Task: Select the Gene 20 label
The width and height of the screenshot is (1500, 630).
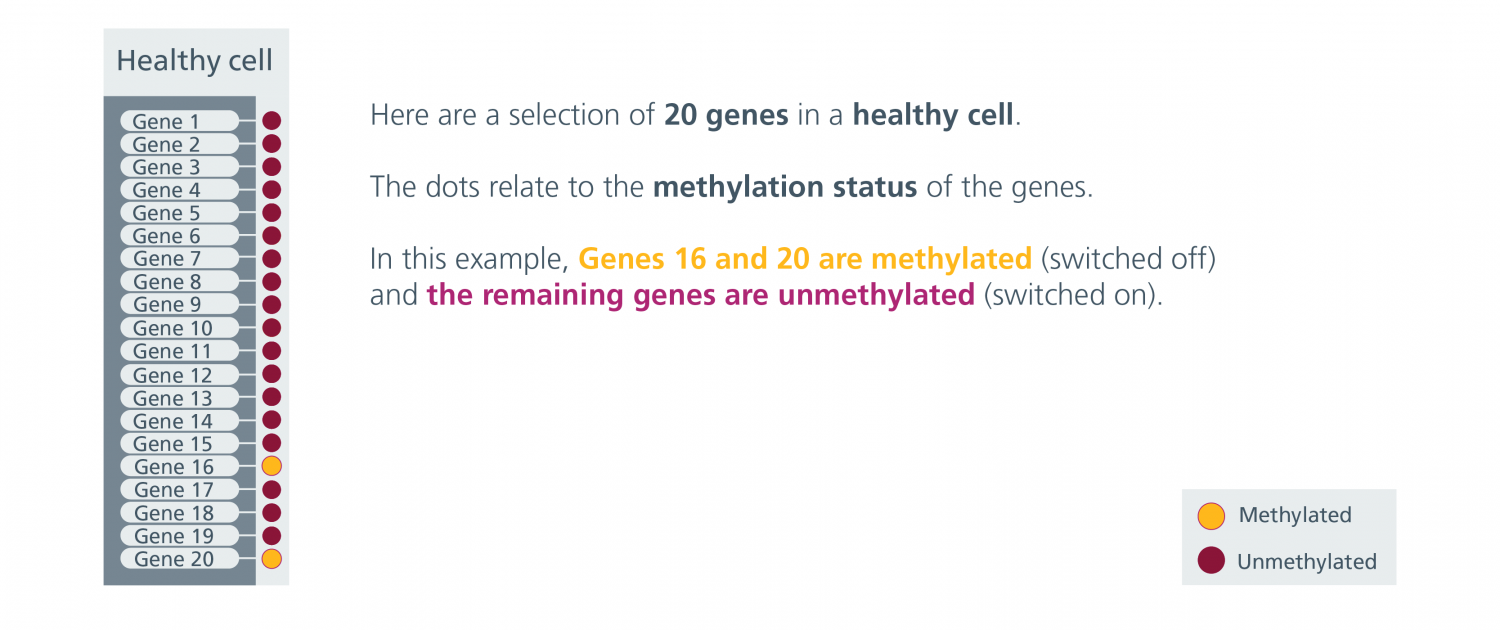Action: pos(180,558)
